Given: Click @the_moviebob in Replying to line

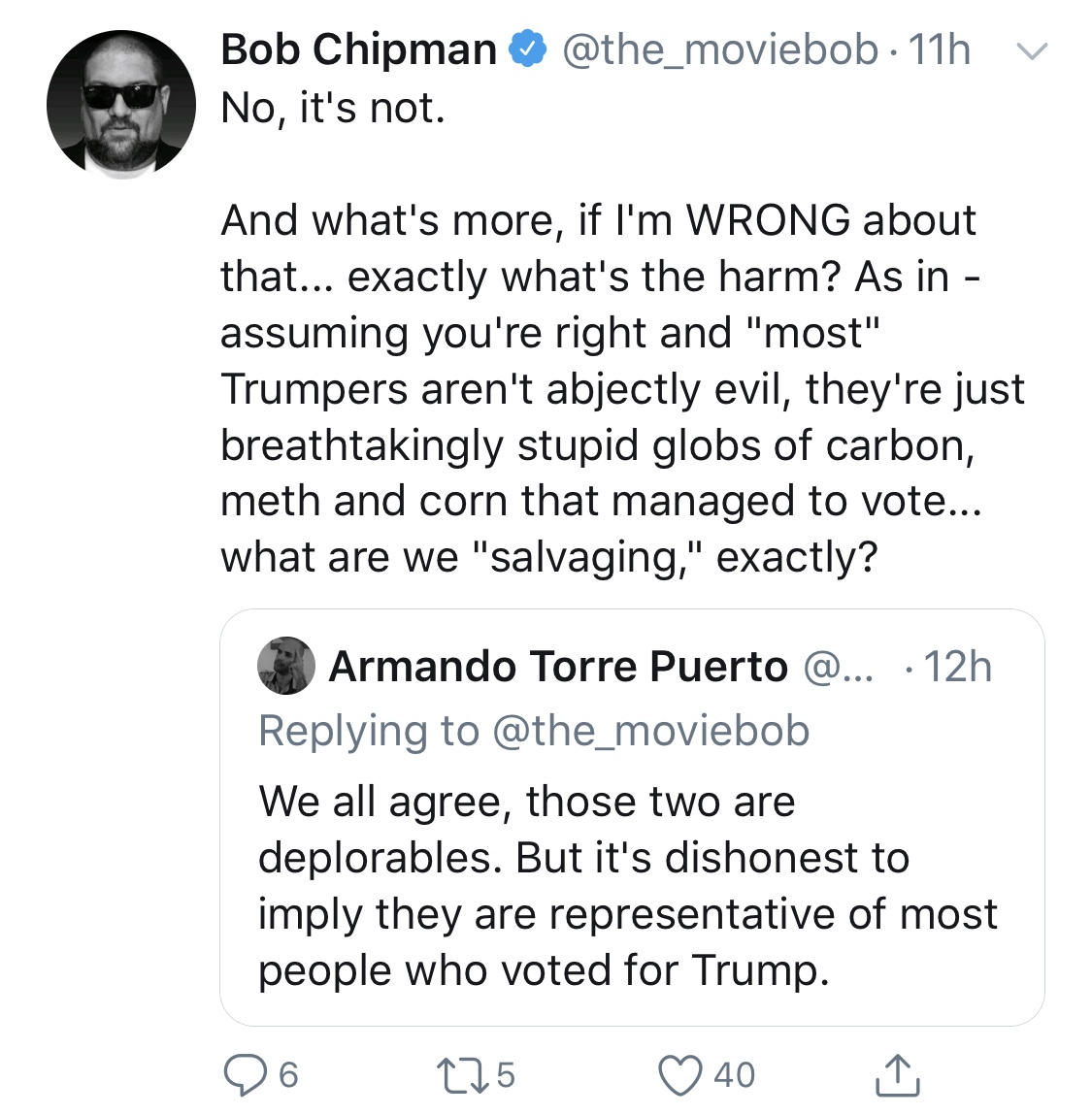Looking at the screenshot, I should 651,731.
